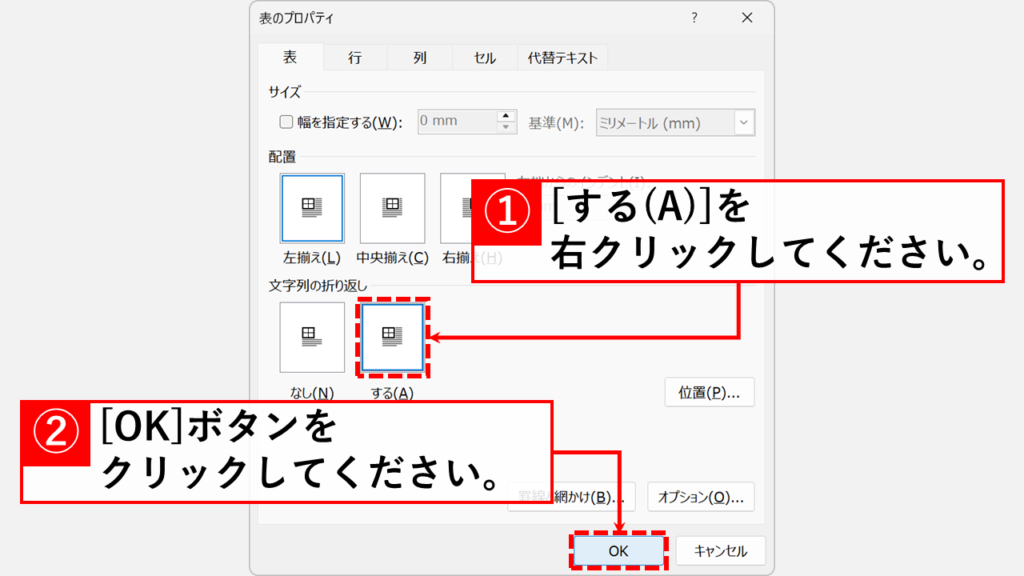This screenshot has width=1024, height=576.
Task: Switch to the 列 tab
Action: pos(419,57)
